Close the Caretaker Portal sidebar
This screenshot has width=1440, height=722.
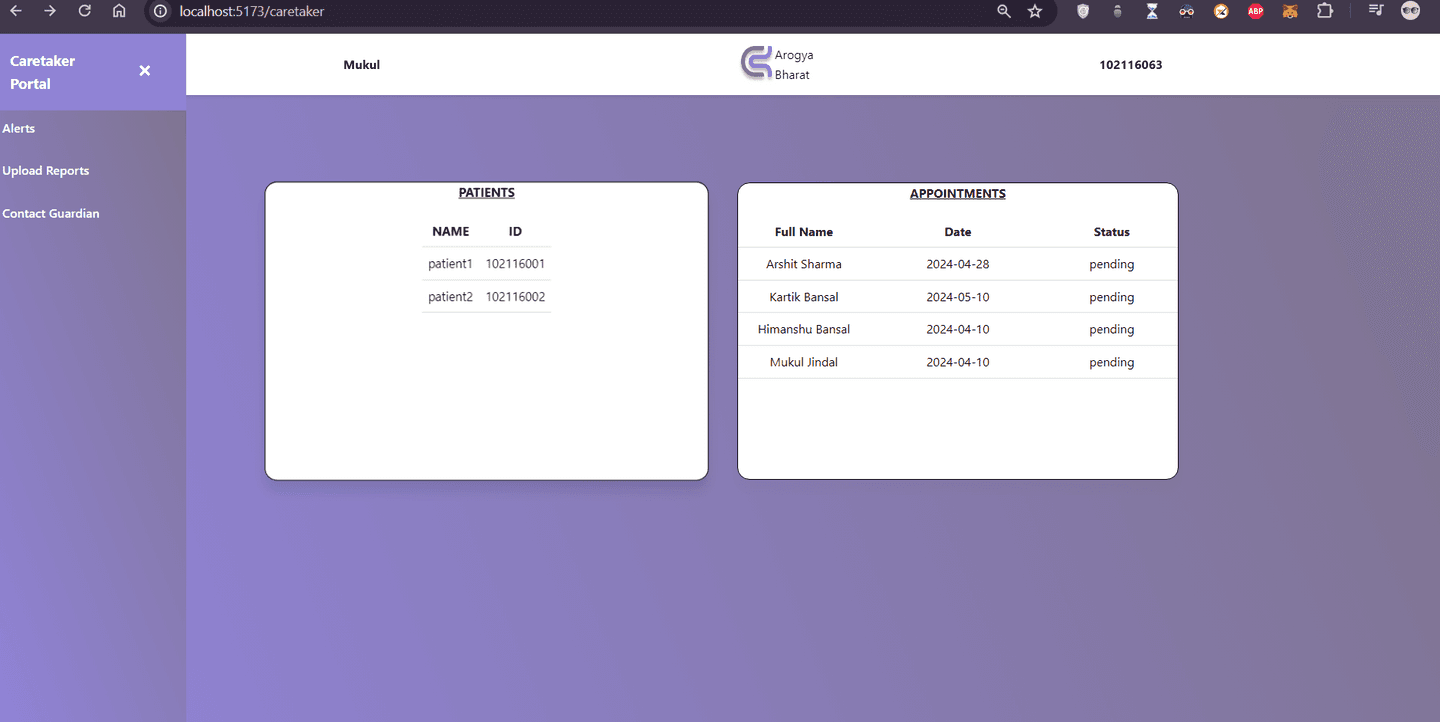pos(145,70)
